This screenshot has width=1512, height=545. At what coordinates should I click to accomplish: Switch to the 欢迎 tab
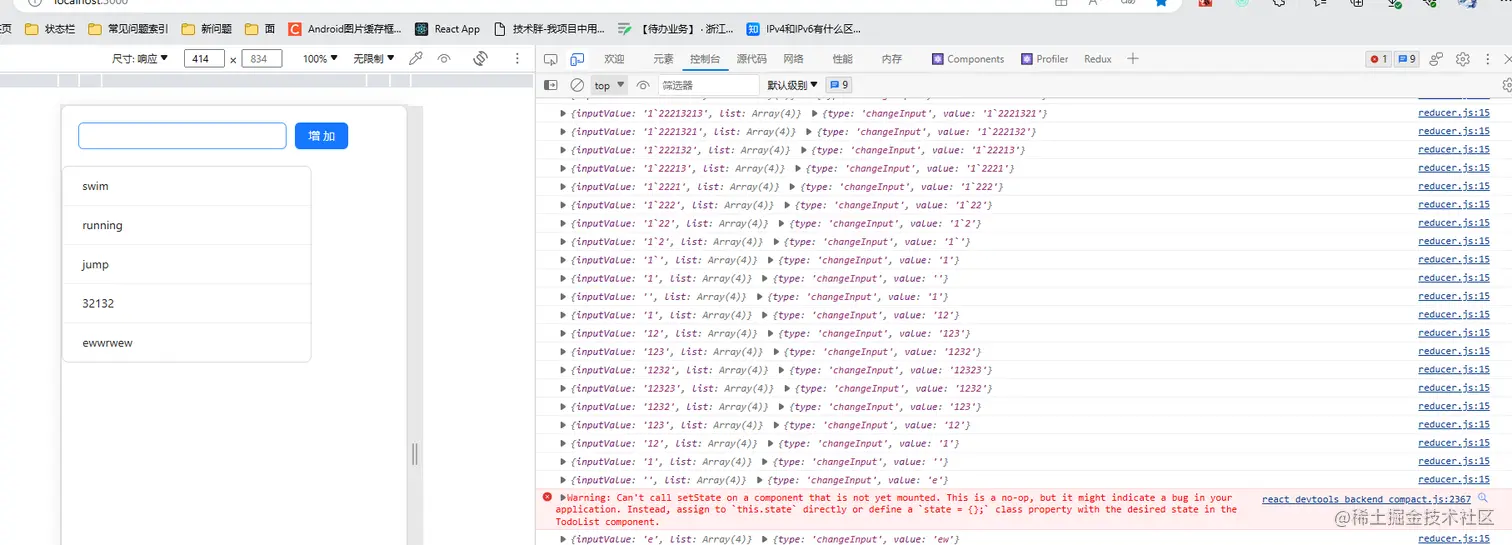click(x=614, y=59)
